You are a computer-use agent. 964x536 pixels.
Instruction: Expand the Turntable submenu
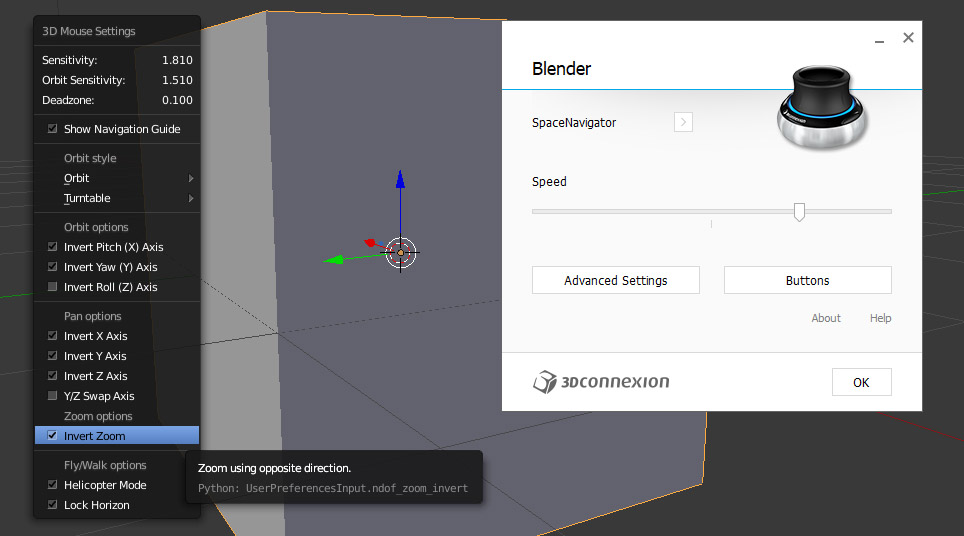point(117,199)
